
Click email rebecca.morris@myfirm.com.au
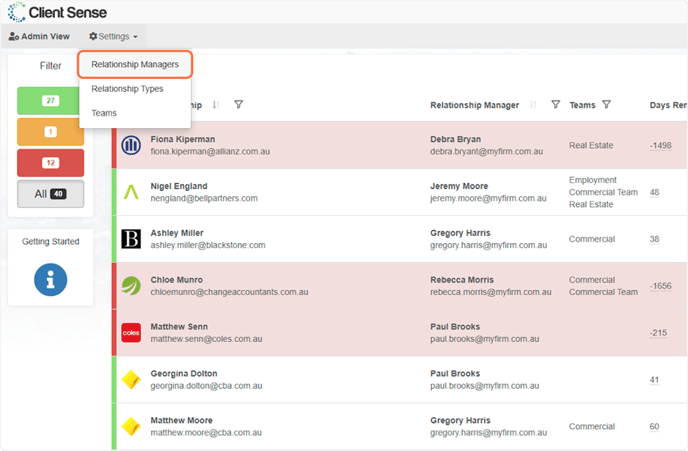(x=491, y=292)
